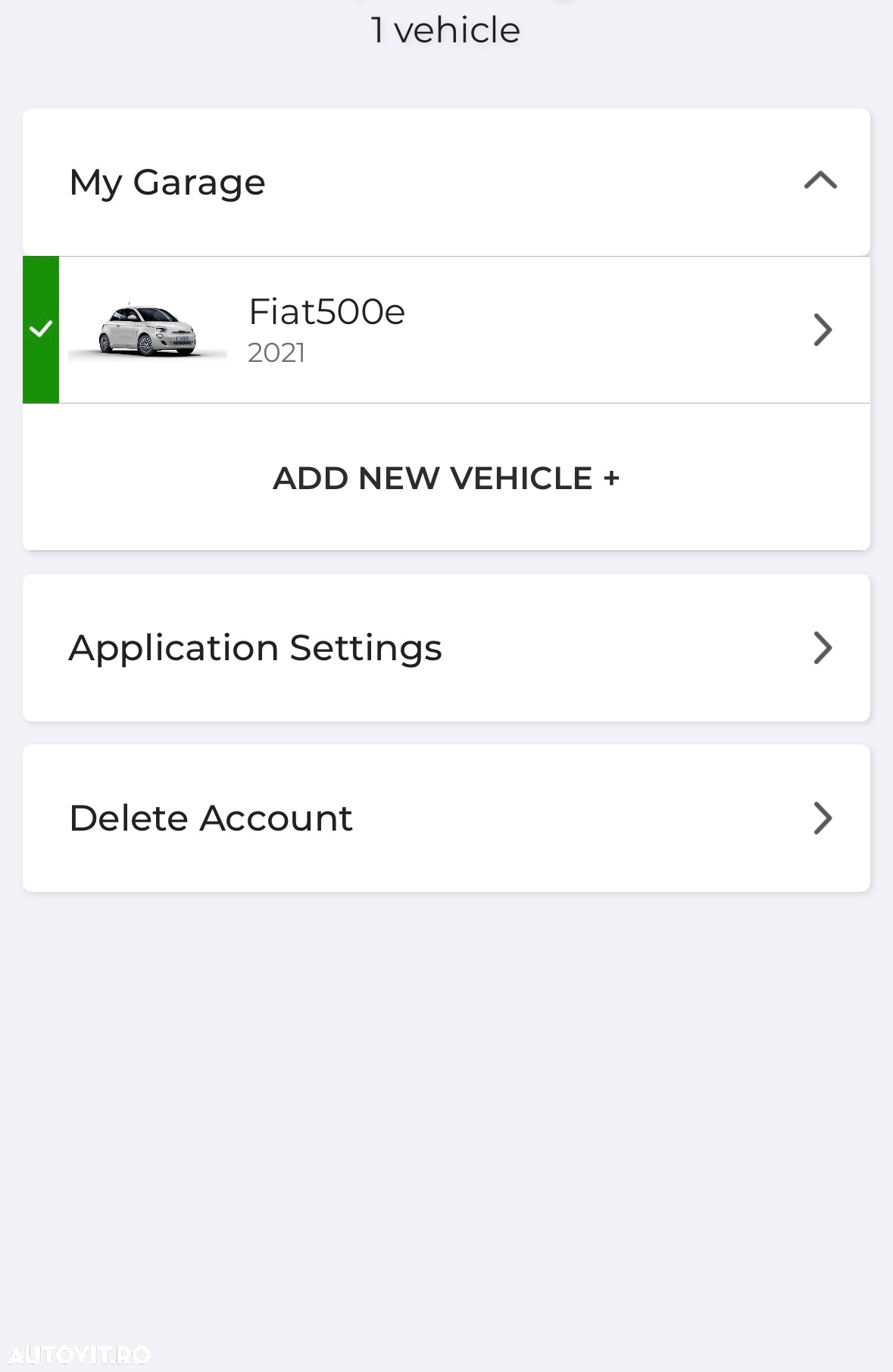Tap the Fiat500e row between name and arrow

click(x=606, y=329)
